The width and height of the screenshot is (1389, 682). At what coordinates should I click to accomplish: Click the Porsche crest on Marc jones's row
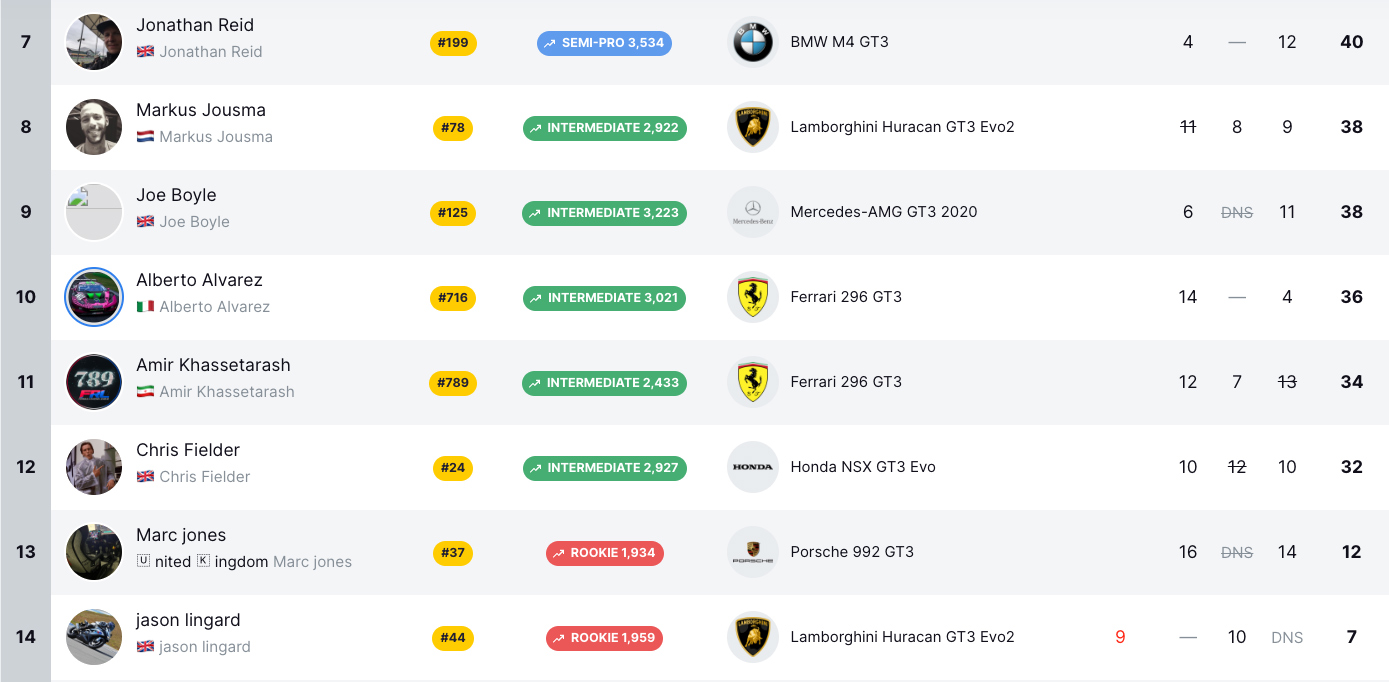pos(753,551)
